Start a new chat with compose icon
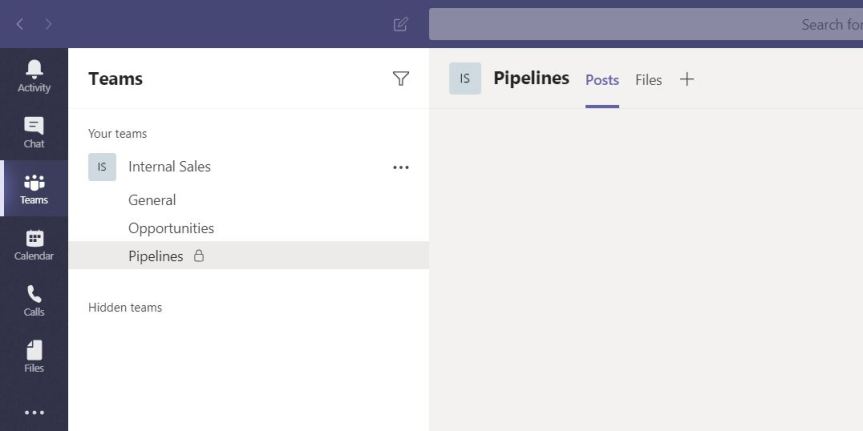The image size is (863, 431). point(401,24)
